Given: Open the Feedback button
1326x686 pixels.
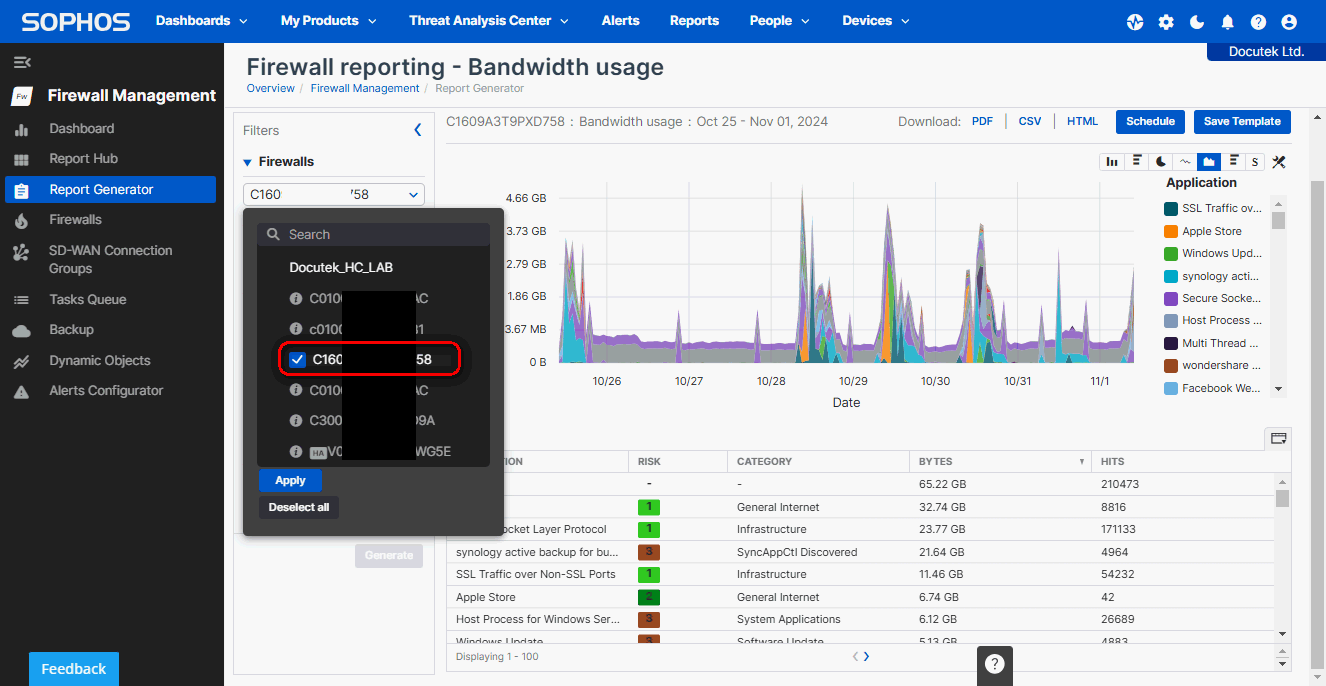Looking at the screenshot, I should coord(74,669).
